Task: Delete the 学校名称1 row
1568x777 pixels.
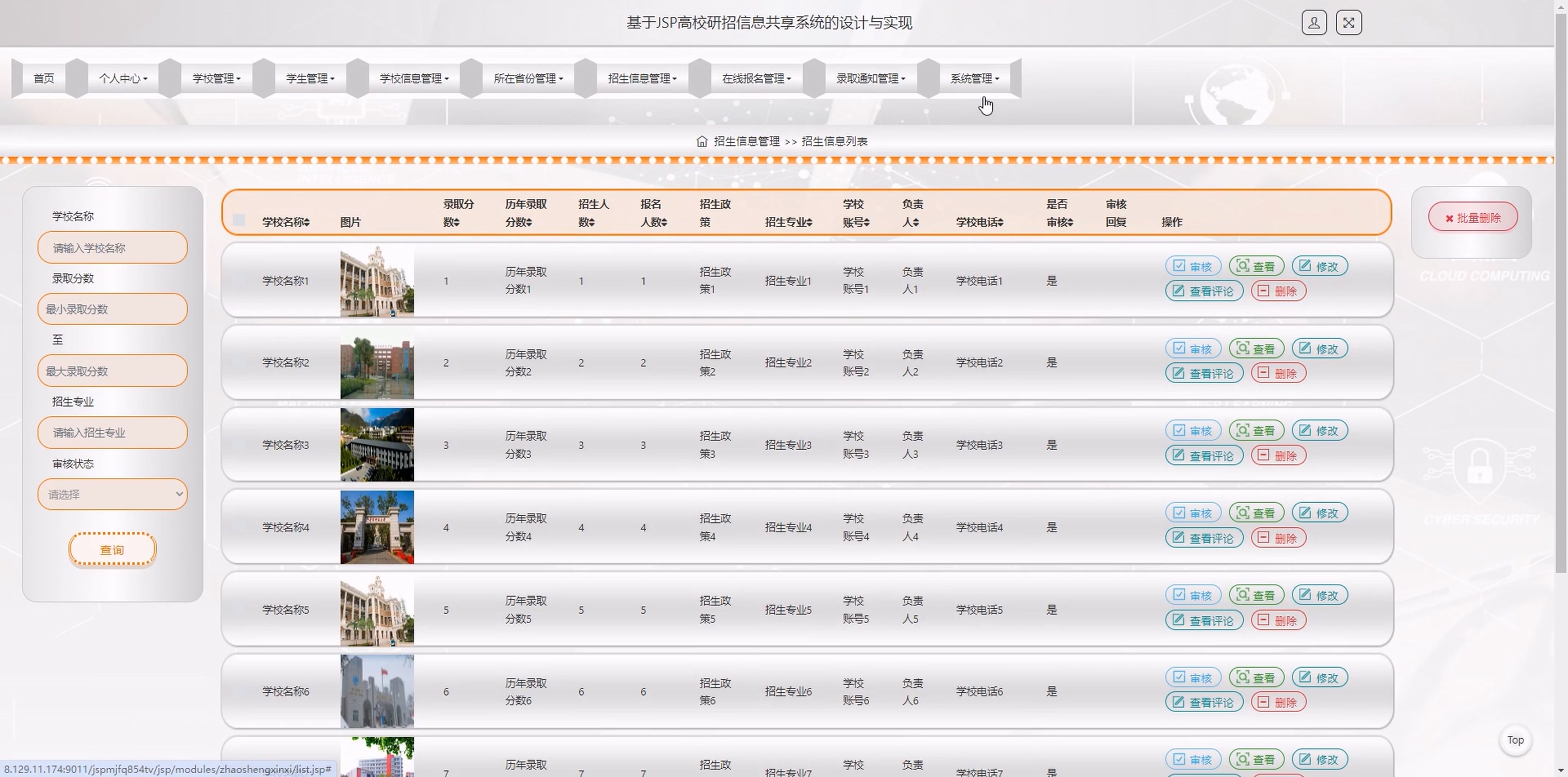Action: (x=1278, y=291)
